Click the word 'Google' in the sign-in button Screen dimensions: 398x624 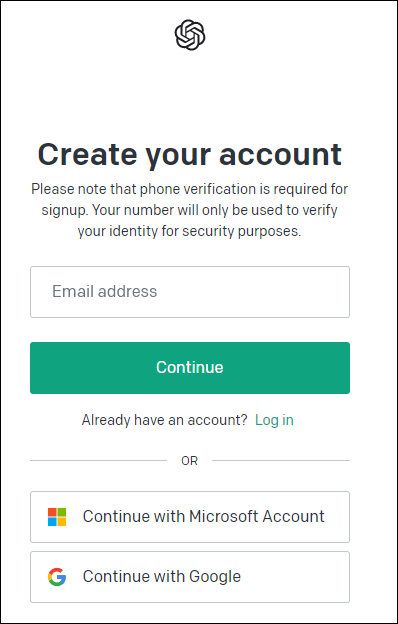pyautogui.click(x=215, y=577)
